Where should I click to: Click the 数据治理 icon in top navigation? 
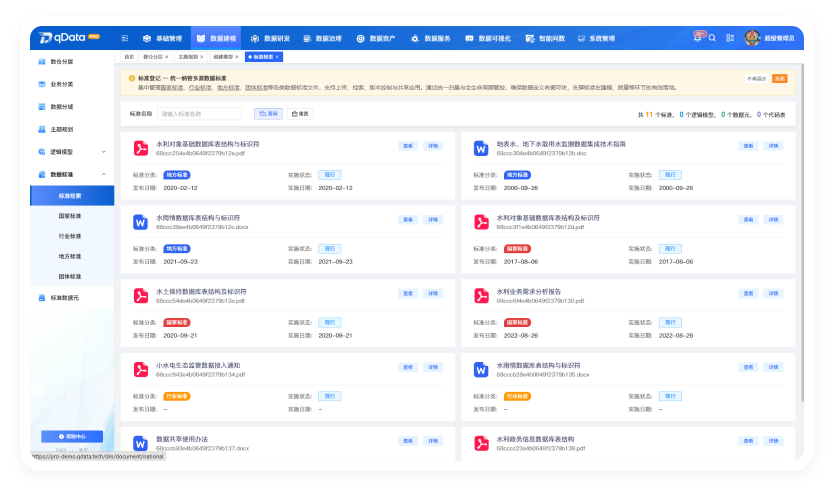point(307,38)
